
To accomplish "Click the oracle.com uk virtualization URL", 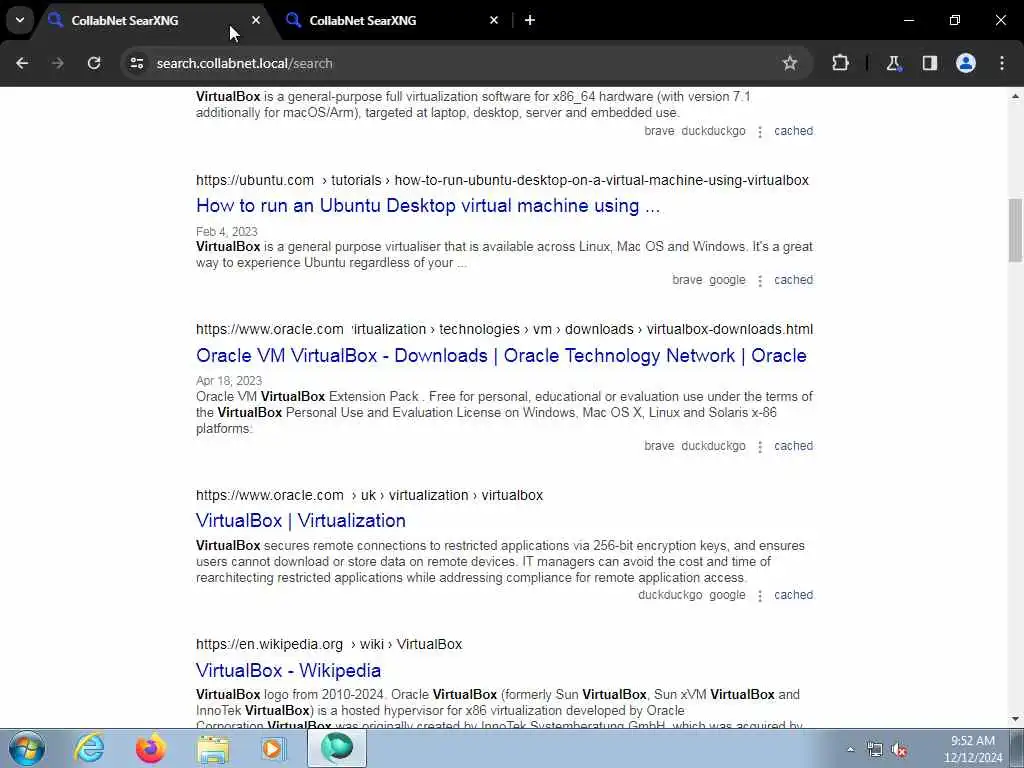I will pos(369,495).
